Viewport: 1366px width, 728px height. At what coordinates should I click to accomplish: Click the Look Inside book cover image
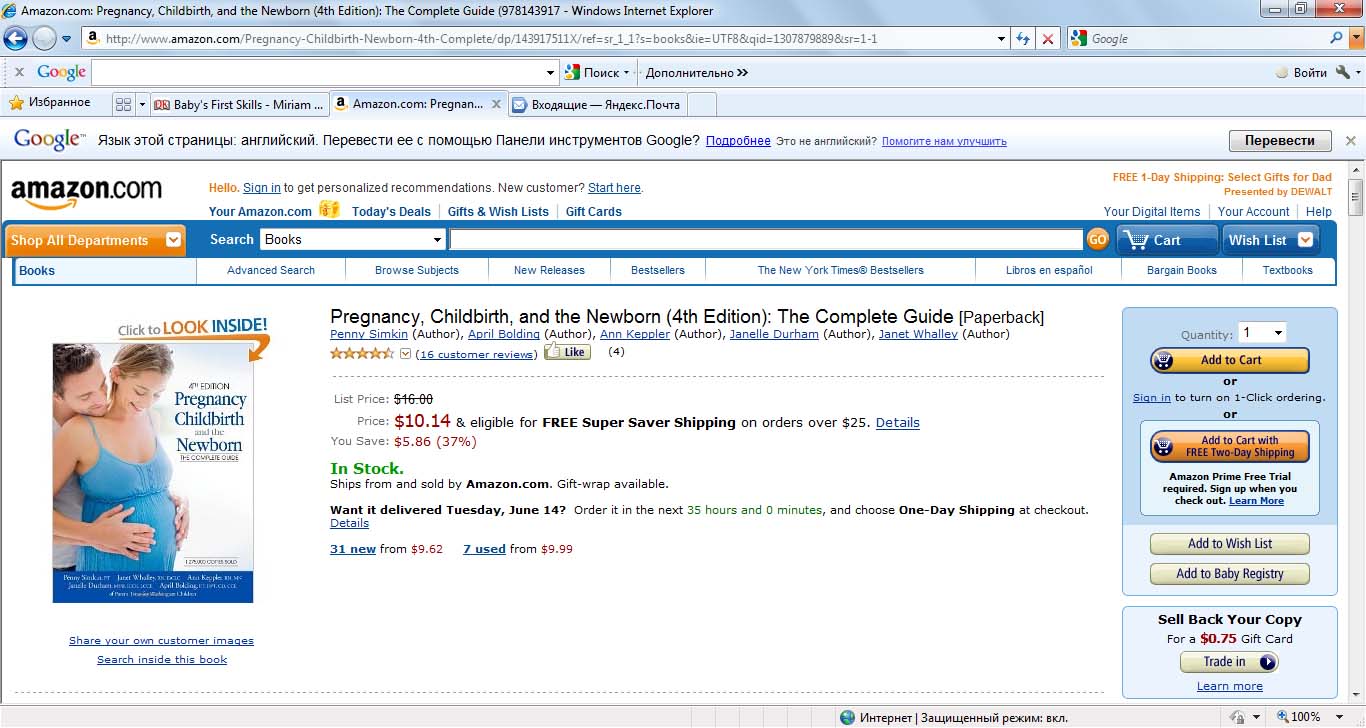point(153,473)
